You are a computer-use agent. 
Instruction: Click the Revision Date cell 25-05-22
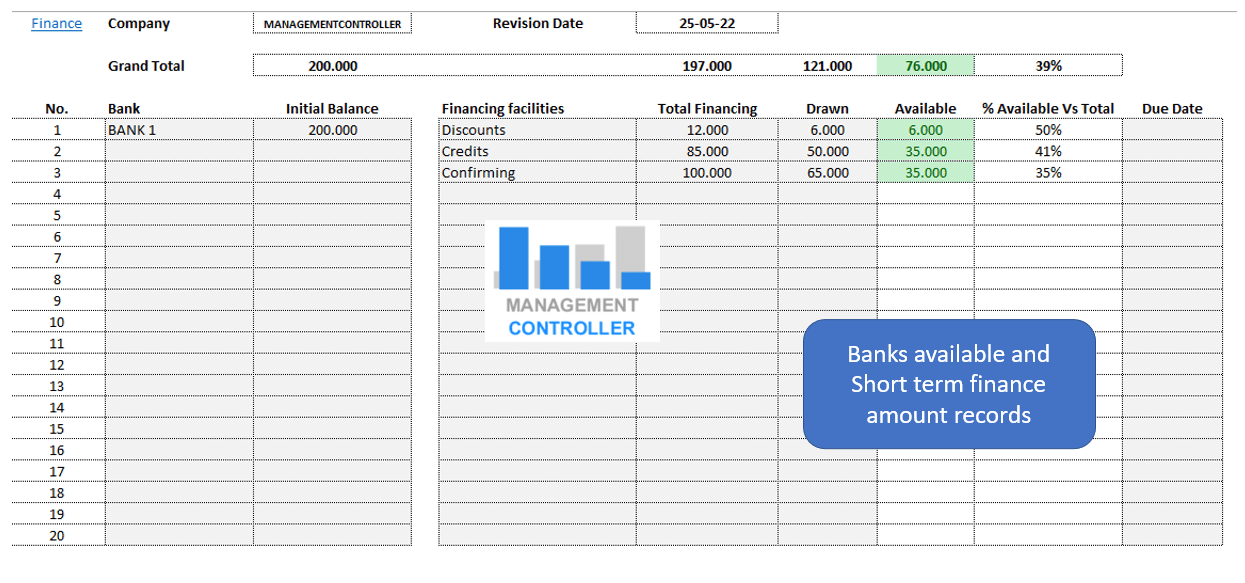706,24
